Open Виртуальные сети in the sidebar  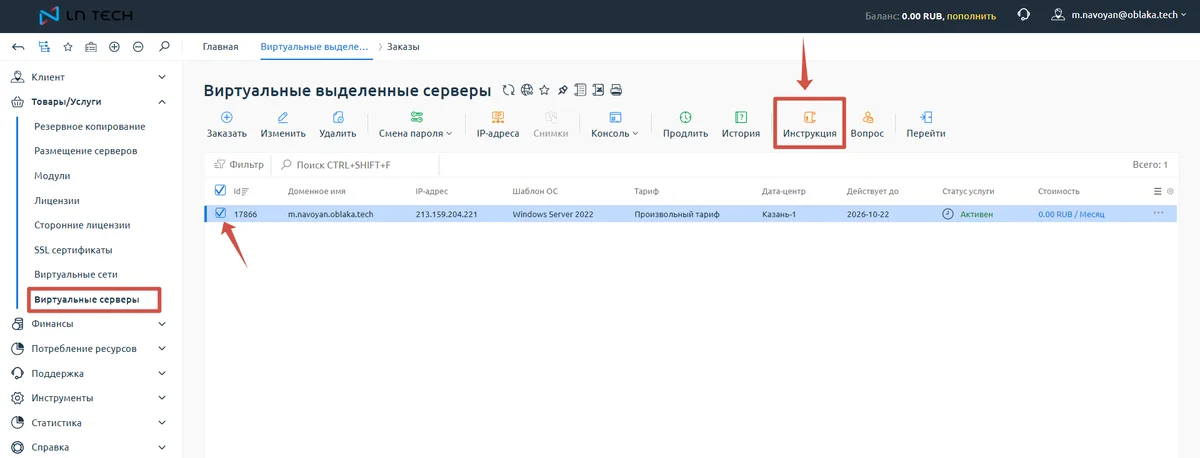point(75,275)
